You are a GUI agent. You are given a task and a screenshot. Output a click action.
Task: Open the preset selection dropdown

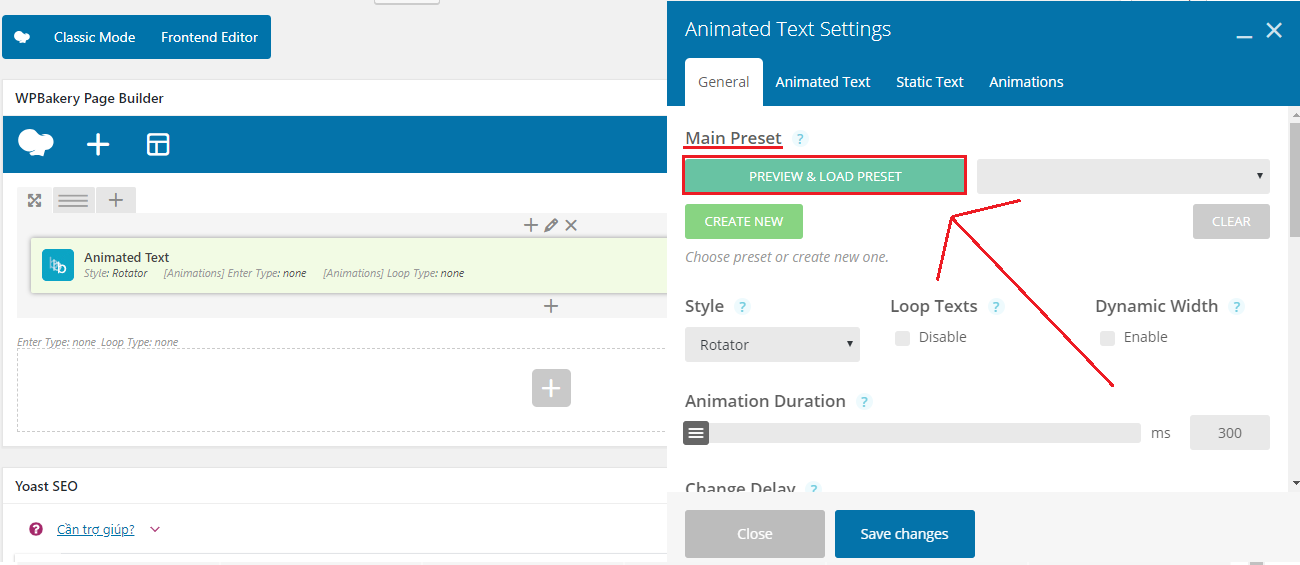coord(1123,176)
